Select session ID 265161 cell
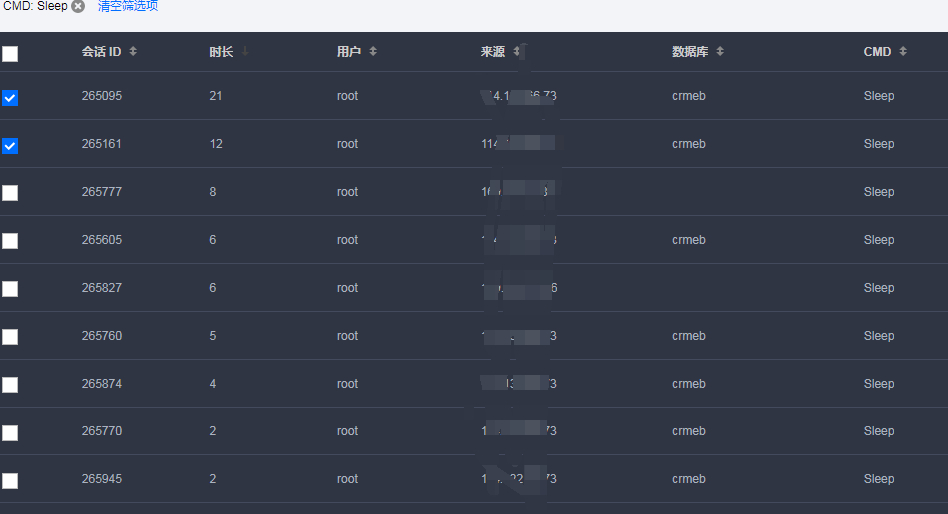948x514 pixels. click(102, 144)
